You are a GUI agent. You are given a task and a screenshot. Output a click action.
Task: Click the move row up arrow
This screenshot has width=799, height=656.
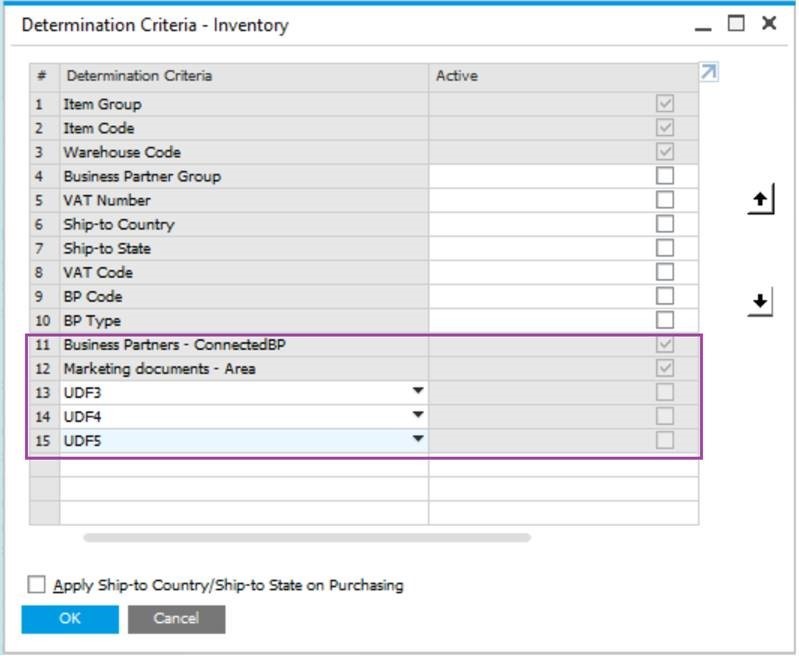(761, 199)
